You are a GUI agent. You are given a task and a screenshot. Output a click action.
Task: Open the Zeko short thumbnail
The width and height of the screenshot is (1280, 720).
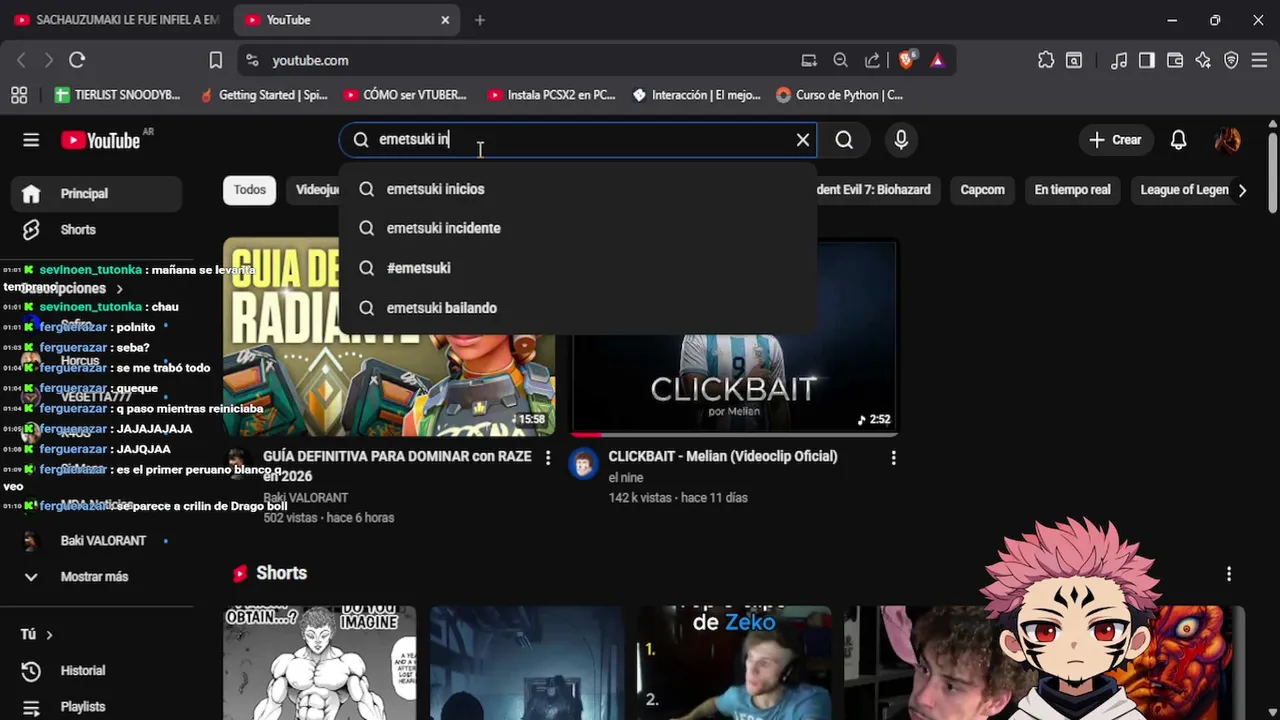click(x=734, y=663)
